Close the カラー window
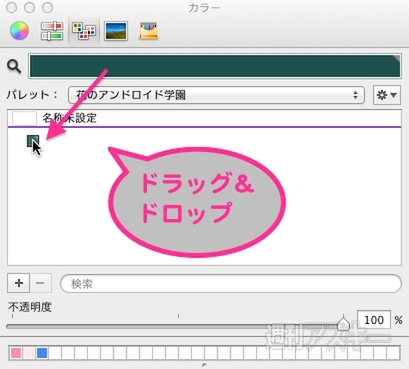Screen dimensions: 409x369 [11, 7]
